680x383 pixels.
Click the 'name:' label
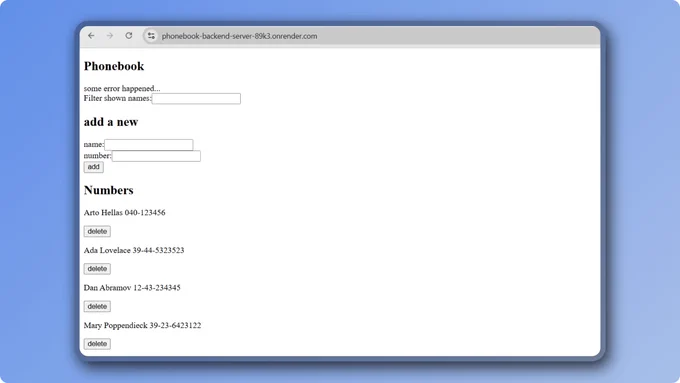[94, 144]
